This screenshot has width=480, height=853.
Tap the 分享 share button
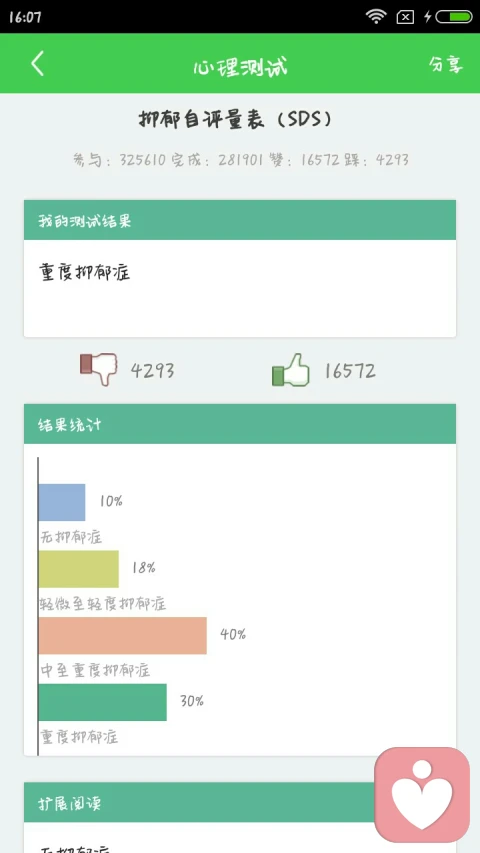pyautogui.click(x=446, y=64)
